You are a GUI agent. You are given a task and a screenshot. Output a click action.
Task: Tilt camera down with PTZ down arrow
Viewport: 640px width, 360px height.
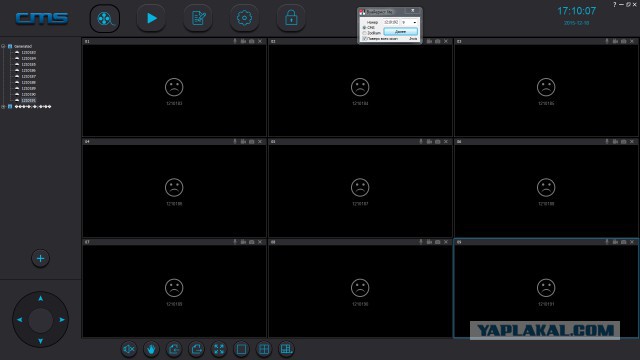point(40,341)
